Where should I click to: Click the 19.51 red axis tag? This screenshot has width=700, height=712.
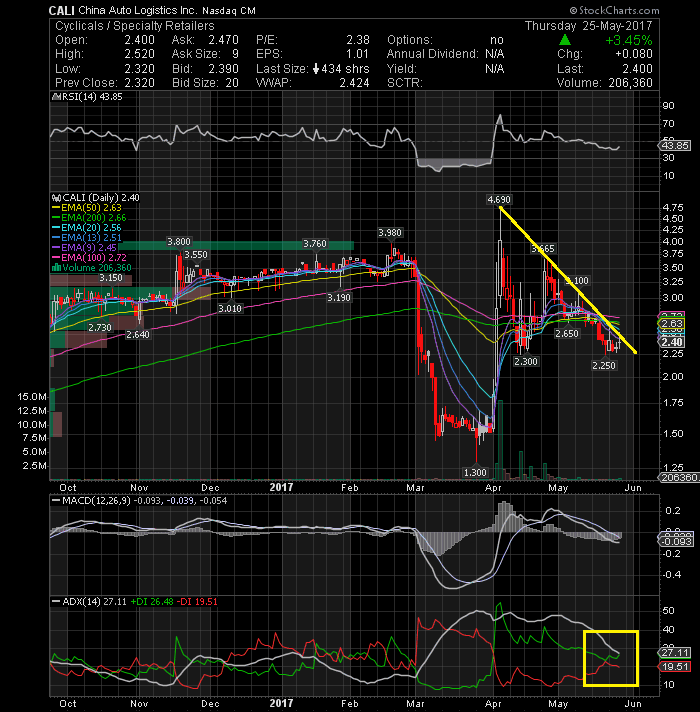click(675, 667)
